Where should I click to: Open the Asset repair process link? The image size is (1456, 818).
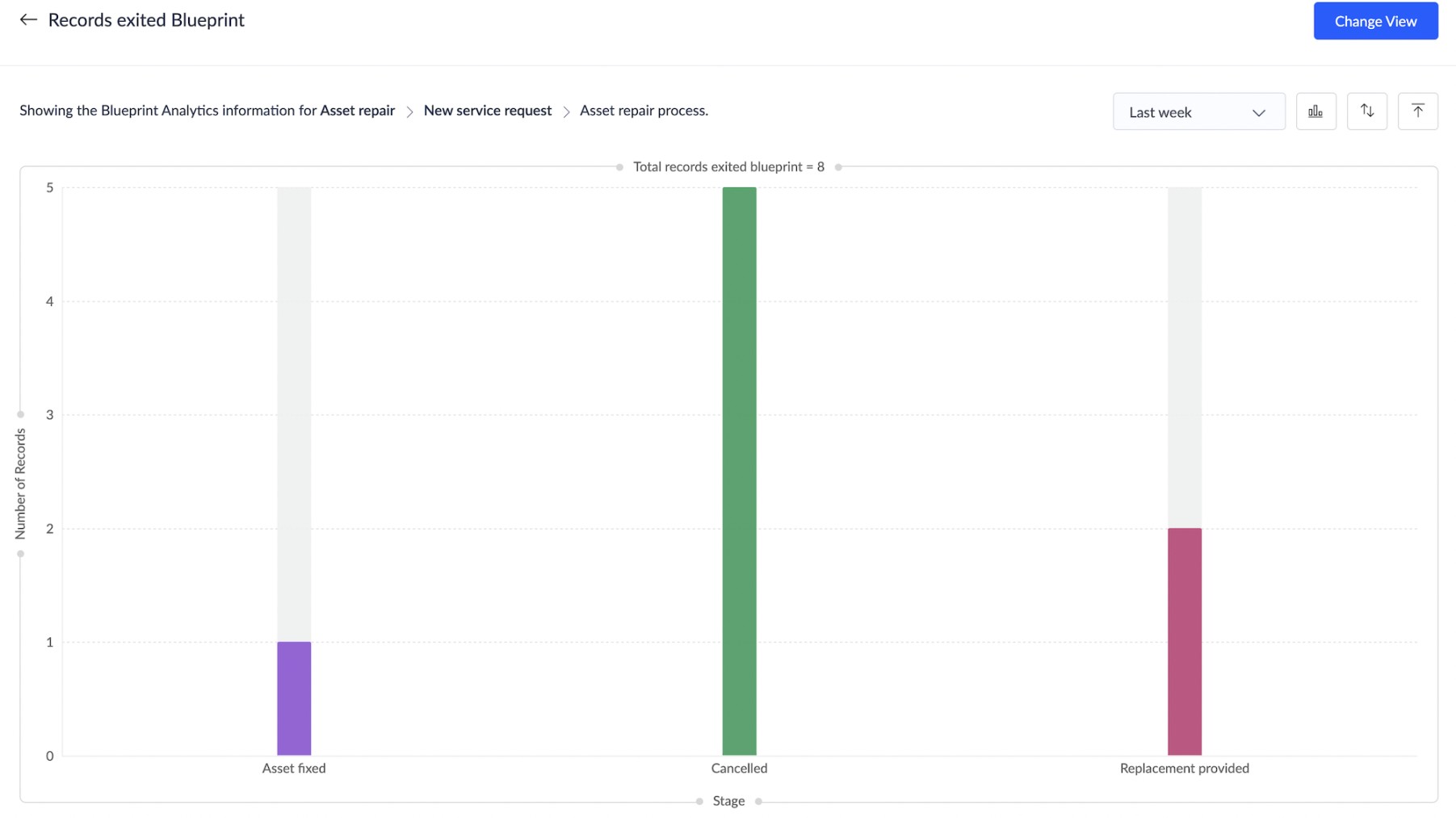642,111
